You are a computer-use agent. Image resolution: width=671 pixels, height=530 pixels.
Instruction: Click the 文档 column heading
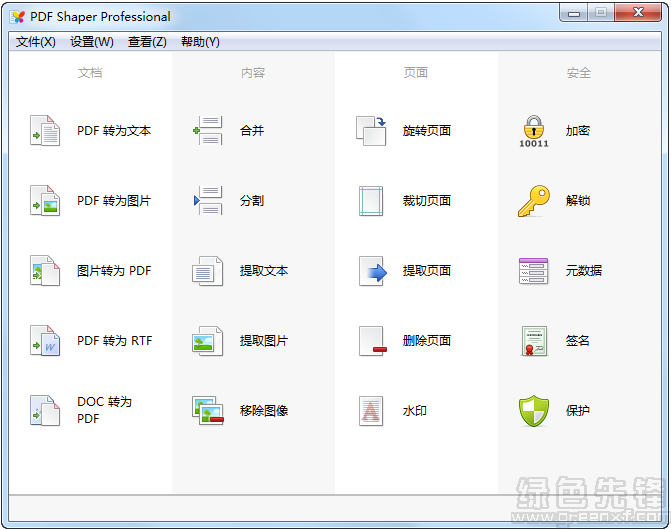pyautogui.click(x=90, y=73)
